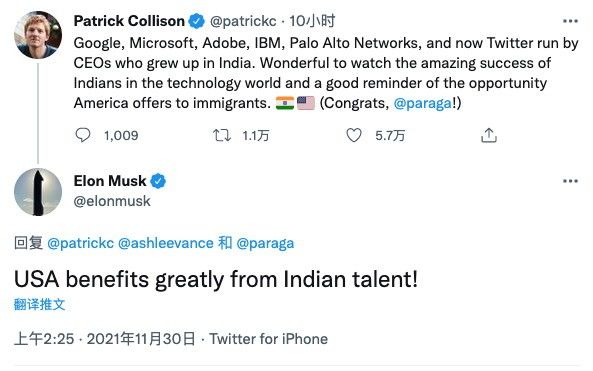Retweet Patrick Collison's tweet
The image size is (593, 371).
click(222, 135)
